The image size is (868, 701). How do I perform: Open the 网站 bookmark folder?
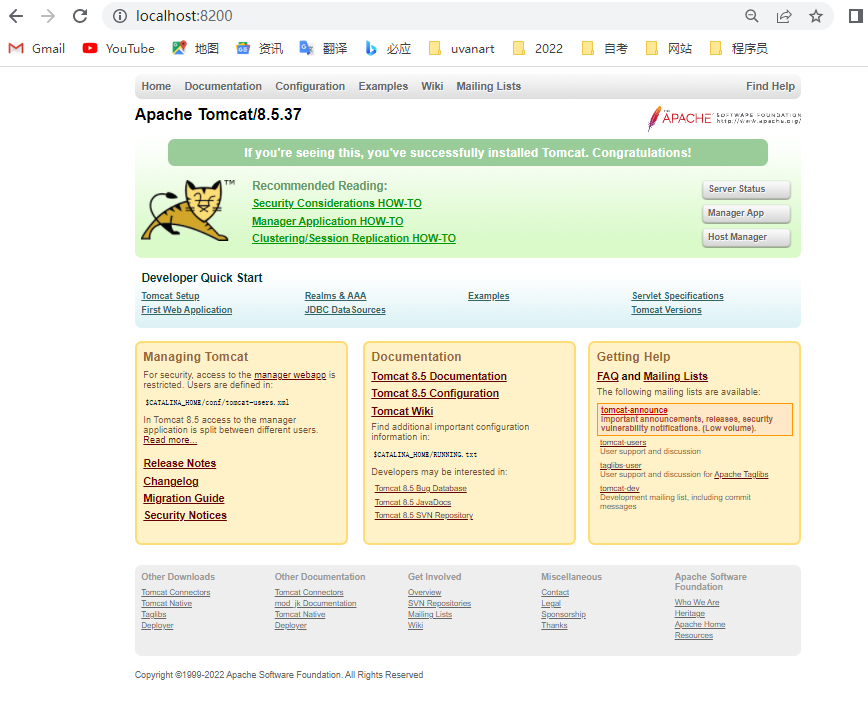(669, 49)
